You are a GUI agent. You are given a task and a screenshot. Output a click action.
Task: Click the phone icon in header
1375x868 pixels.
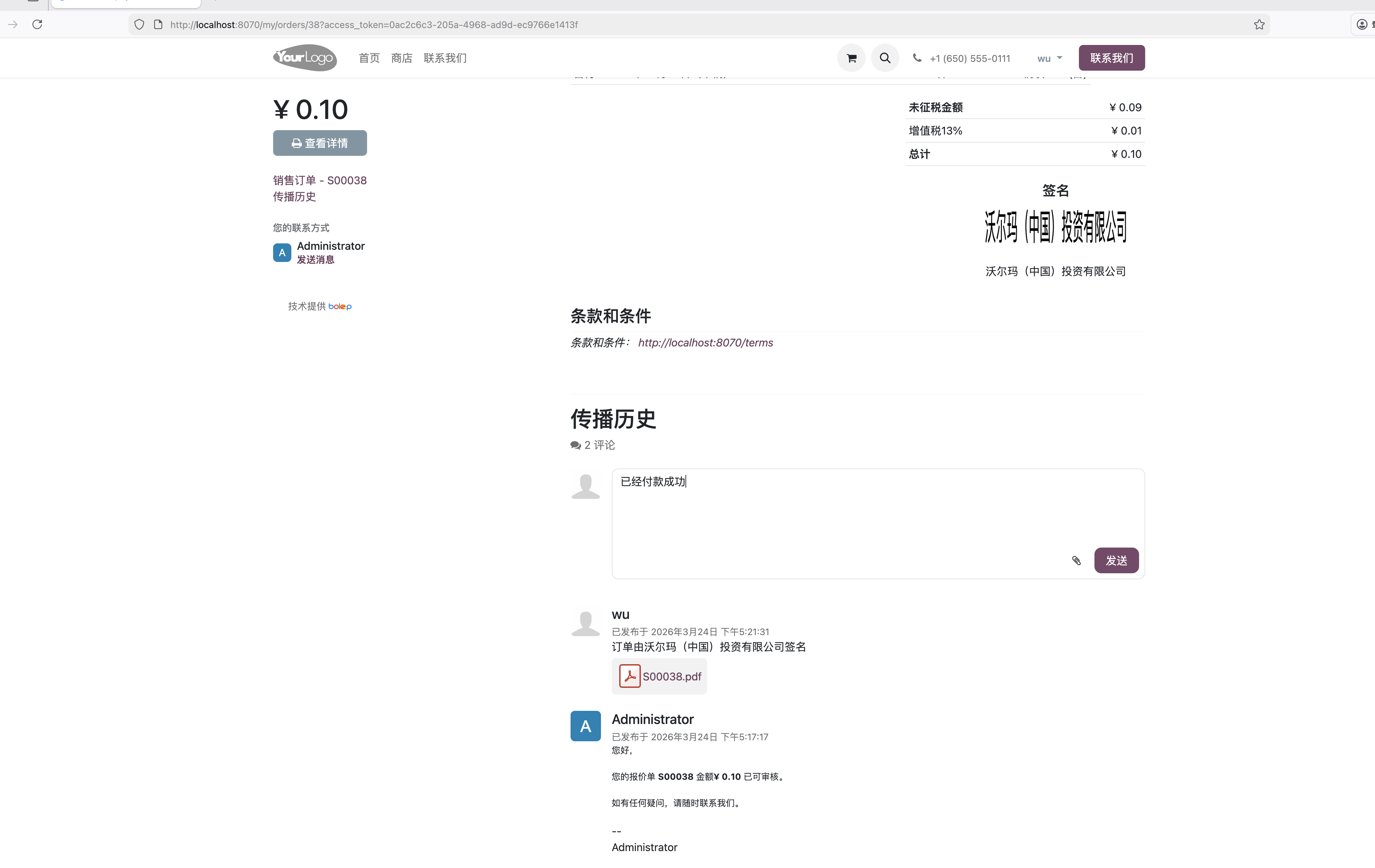917,58
